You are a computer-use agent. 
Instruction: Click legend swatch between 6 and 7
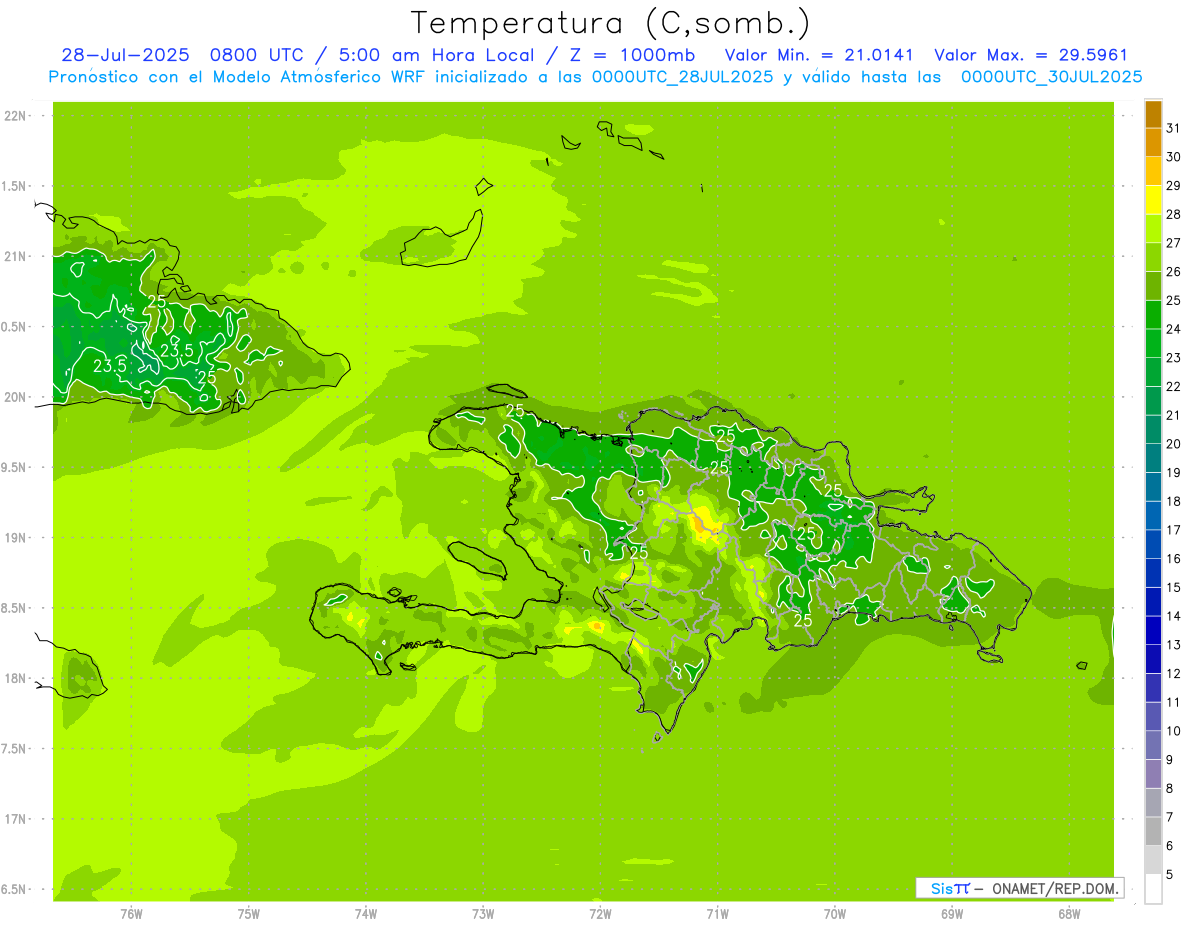point(1153,831)
